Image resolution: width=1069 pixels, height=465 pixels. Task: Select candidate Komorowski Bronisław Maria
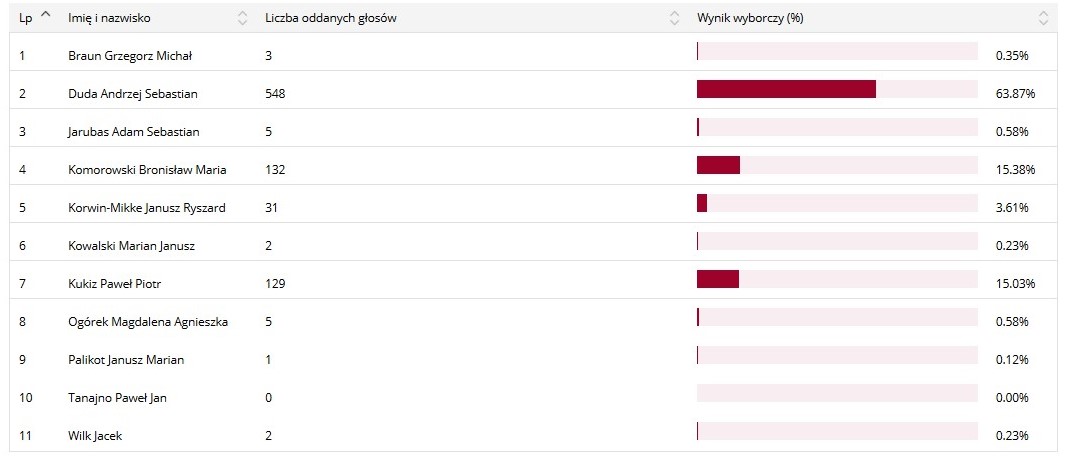click(147, 170)
